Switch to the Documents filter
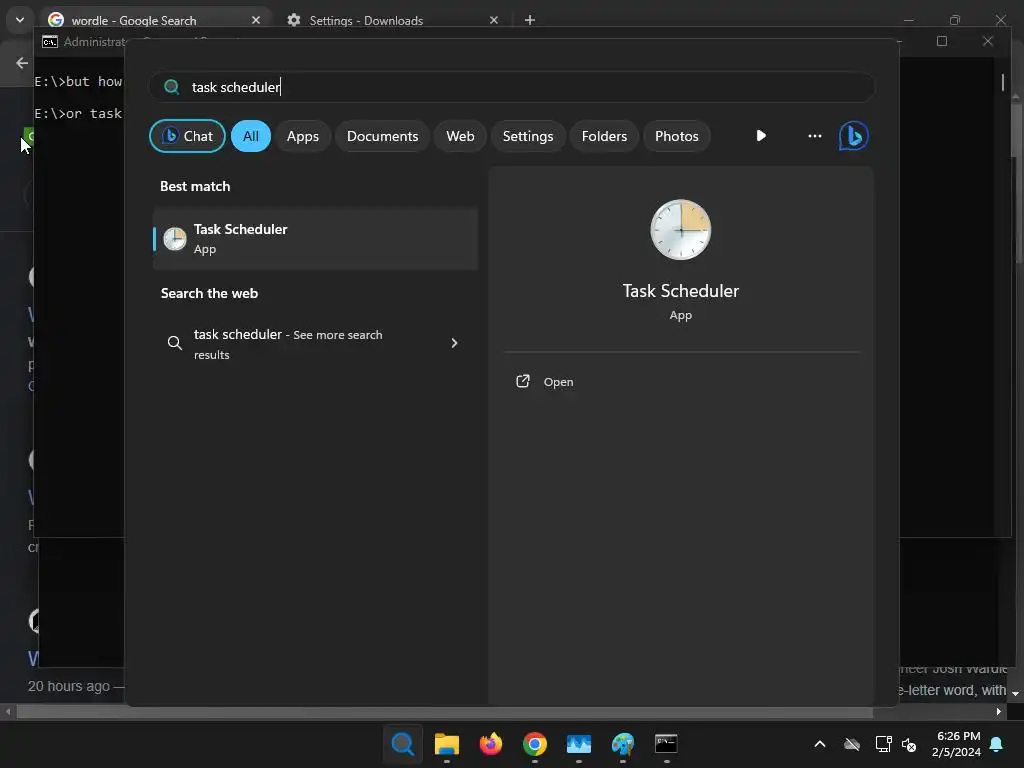Viewport: 1024px width, 768px height. click(382, 136)
